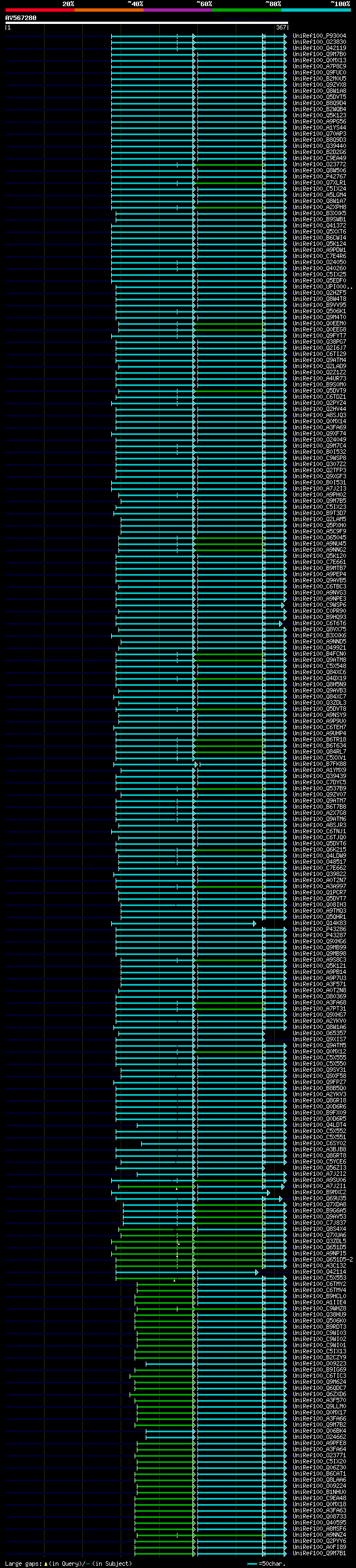Select hit UniRef100_B9RDT3

[319, 1327]
